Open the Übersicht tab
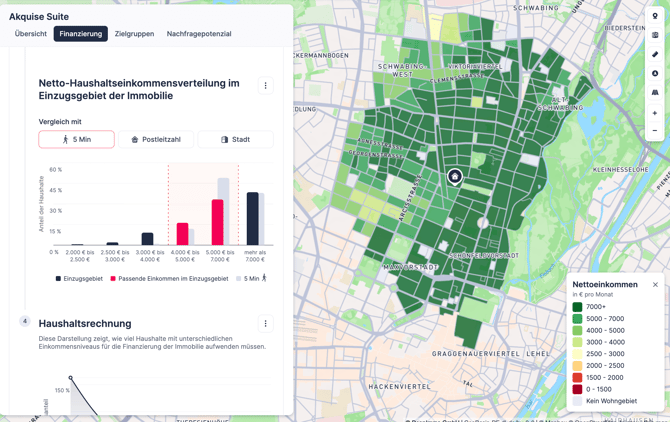 pos(31,34)
